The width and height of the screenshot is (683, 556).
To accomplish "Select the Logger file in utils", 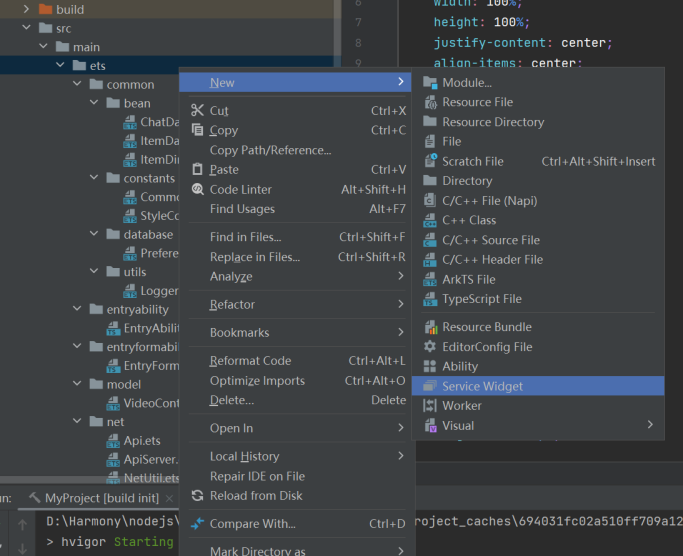I will pos(151,290).
